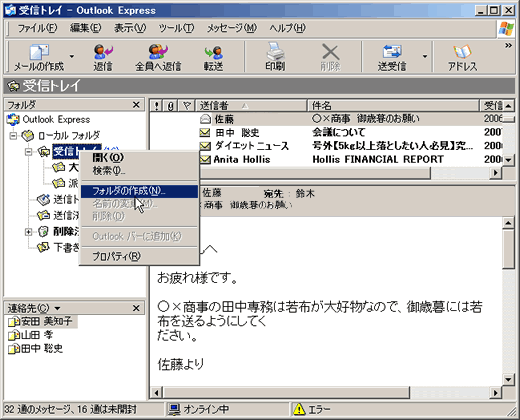Open the ヘルプ(H) menu

point(287,28)
